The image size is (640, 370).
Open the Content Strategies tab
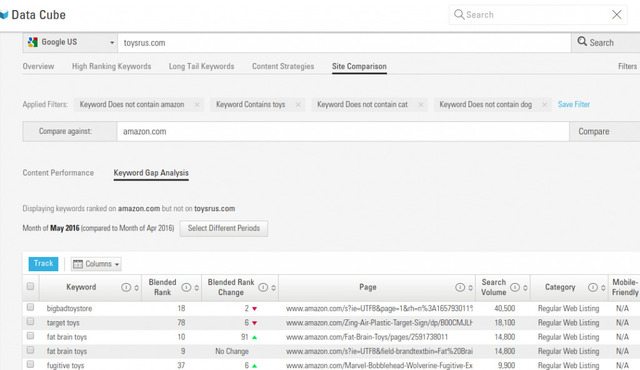click(283, 66)
